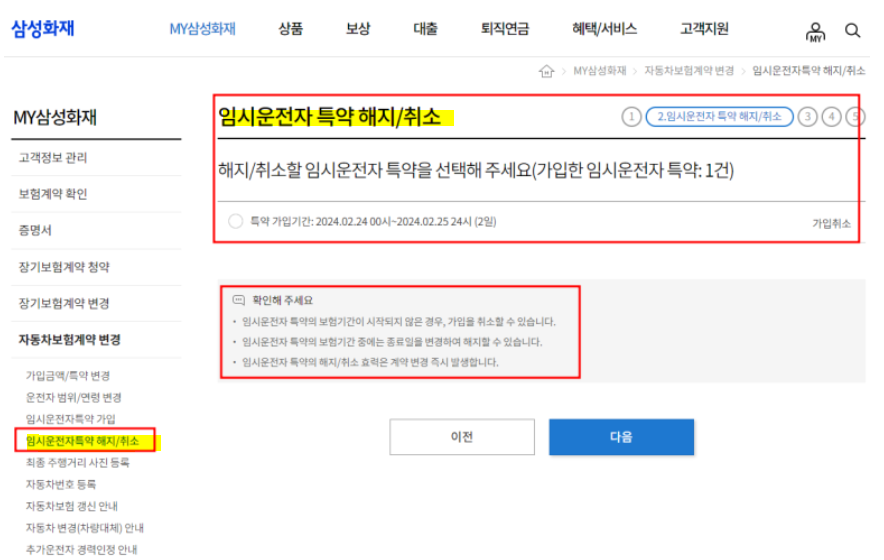
Task: Click the 임시운전자특약 해지/취소 breadcrumb link
Action: [x=808, y=70]
